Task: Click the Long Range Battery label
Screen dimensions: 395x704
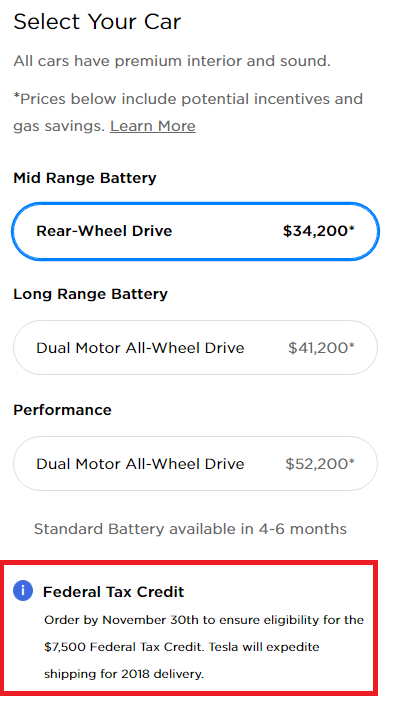Action: [90, 294]
